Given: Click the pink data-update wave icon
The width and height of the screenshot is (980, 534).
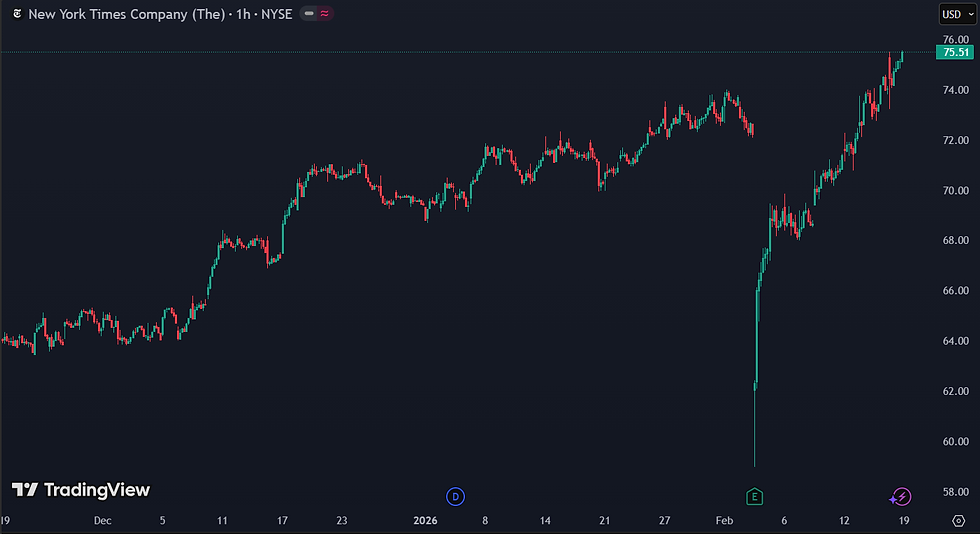Looking at the screenshot, I should click(x=325, y=13).
